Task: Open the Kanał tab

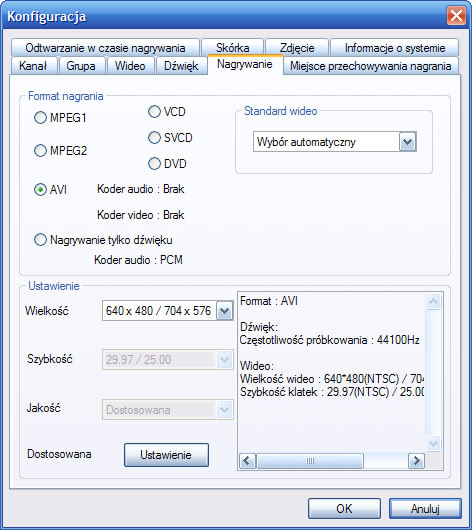Action: (33, 66)
